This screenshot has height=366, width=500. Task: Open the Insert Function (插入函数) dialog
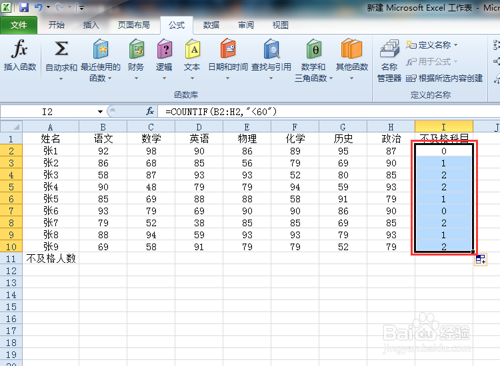pyautogui.click(x=20, y=55)
